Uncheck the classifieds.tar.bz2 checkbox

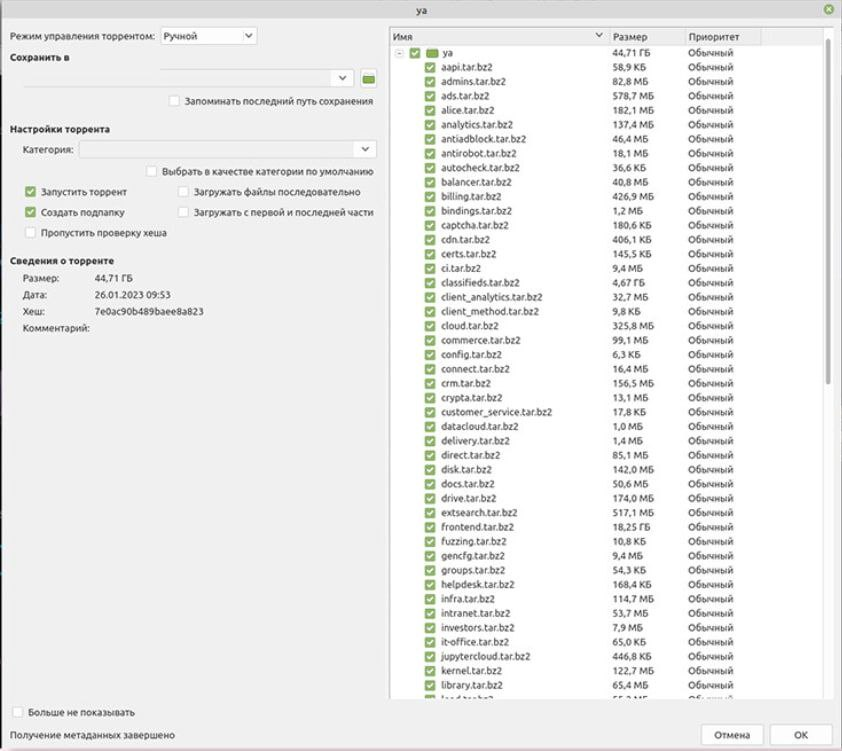[x=430, y=282]
